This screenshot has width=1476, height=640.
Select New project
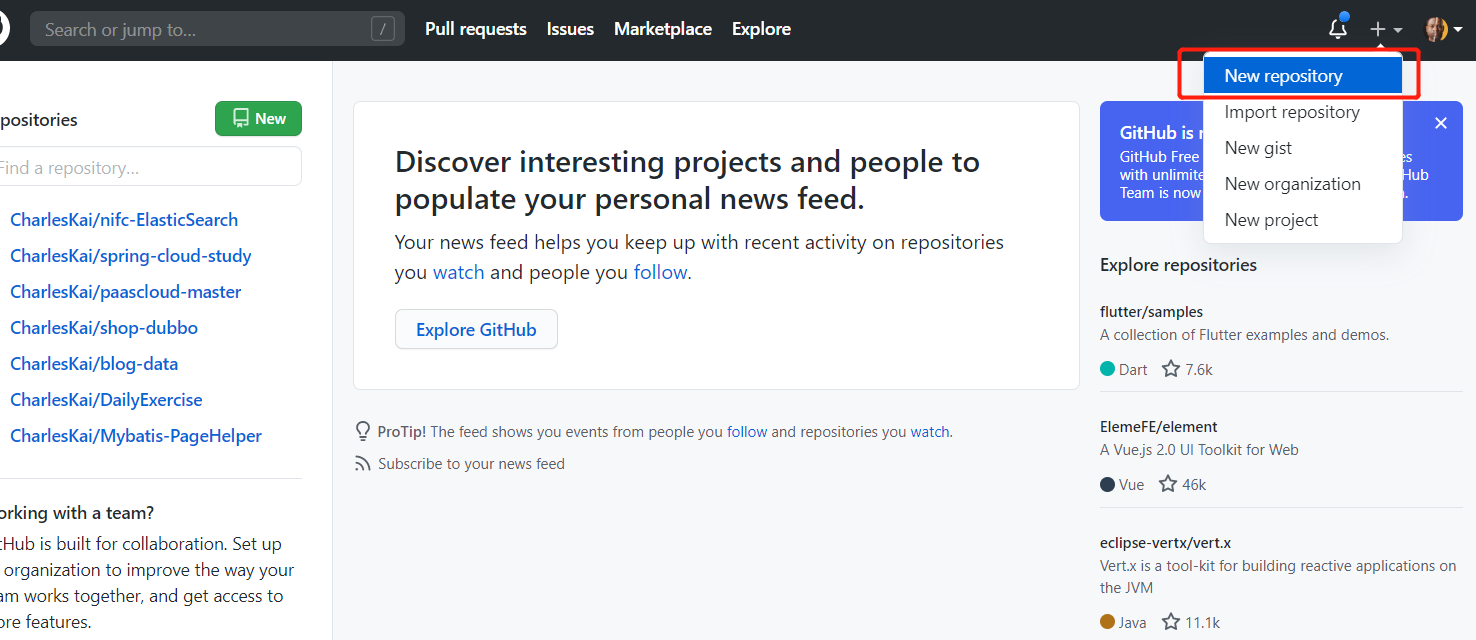(x=1303, y=220)
